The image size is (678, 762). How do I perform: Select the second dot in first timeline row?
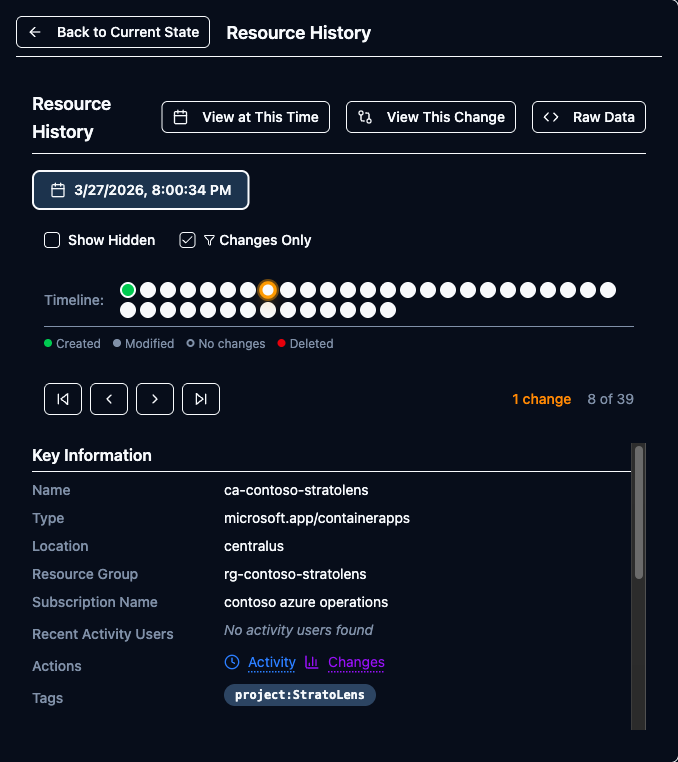click(148, 290)
